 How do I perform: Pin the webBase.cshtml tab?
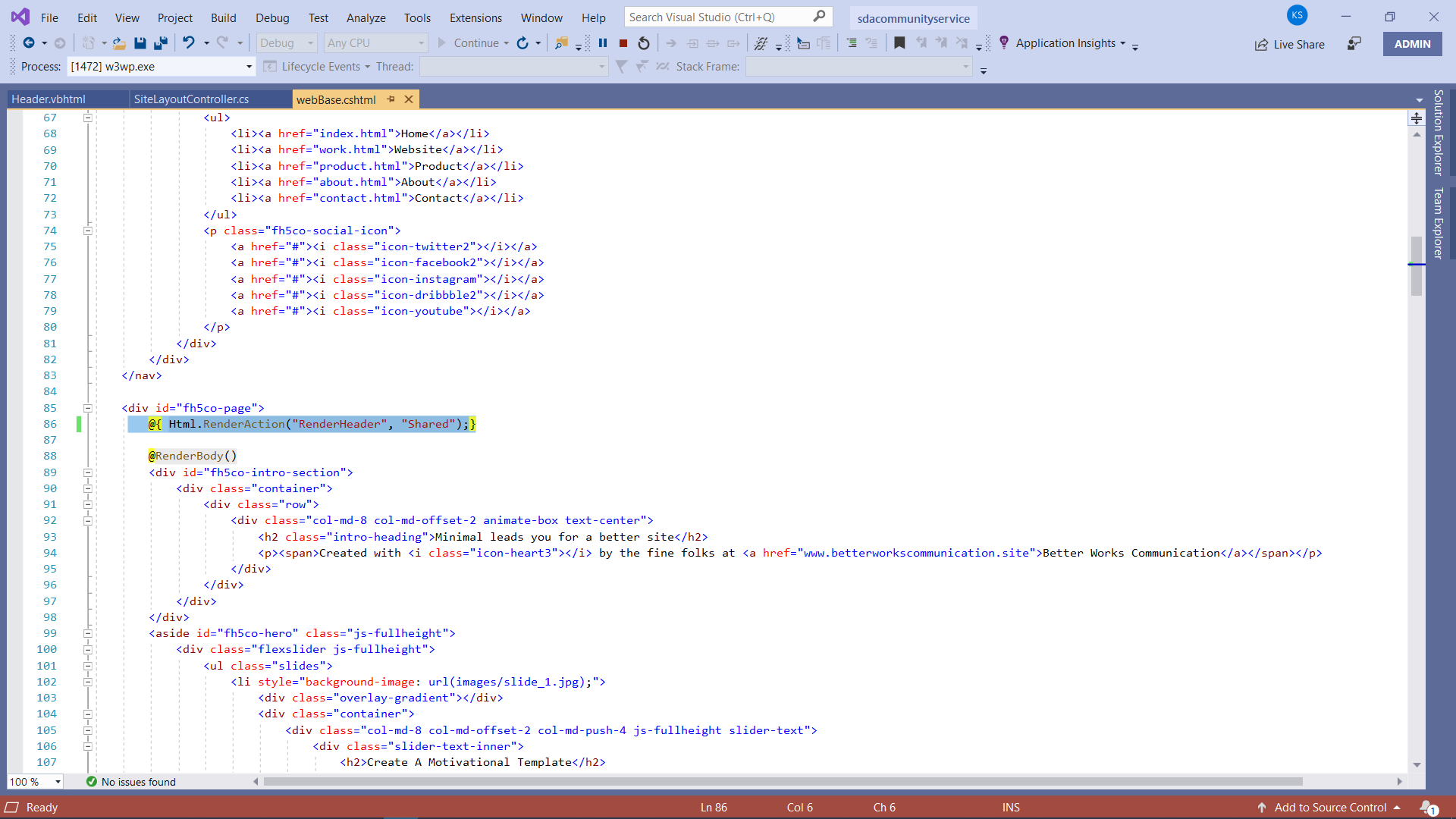(391, 99)
